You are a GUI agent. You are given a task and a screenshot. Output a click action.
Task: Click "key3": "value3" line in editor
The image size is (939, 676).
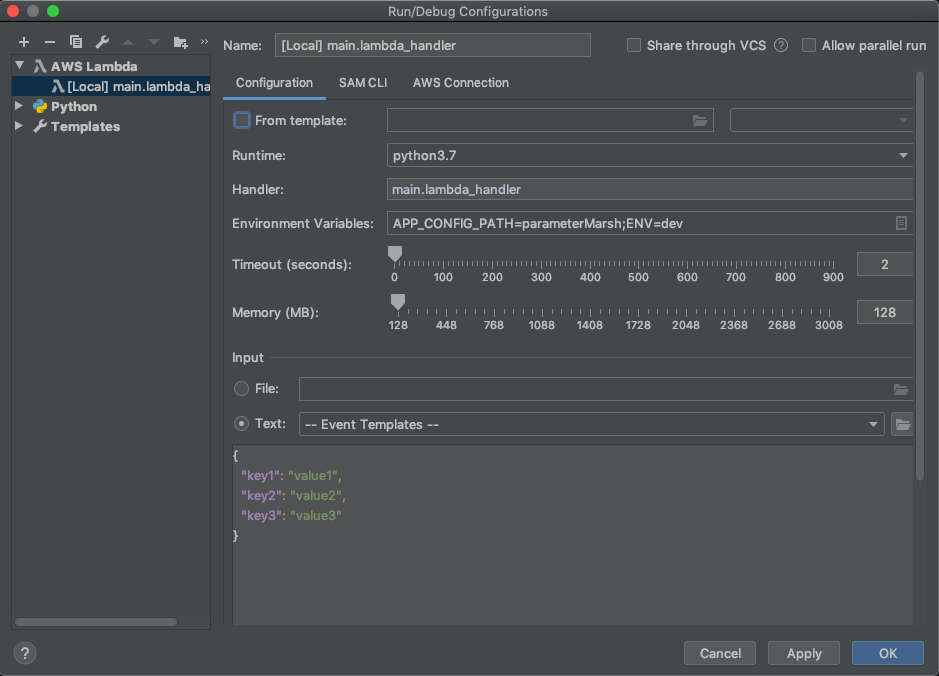pos(291,516)
